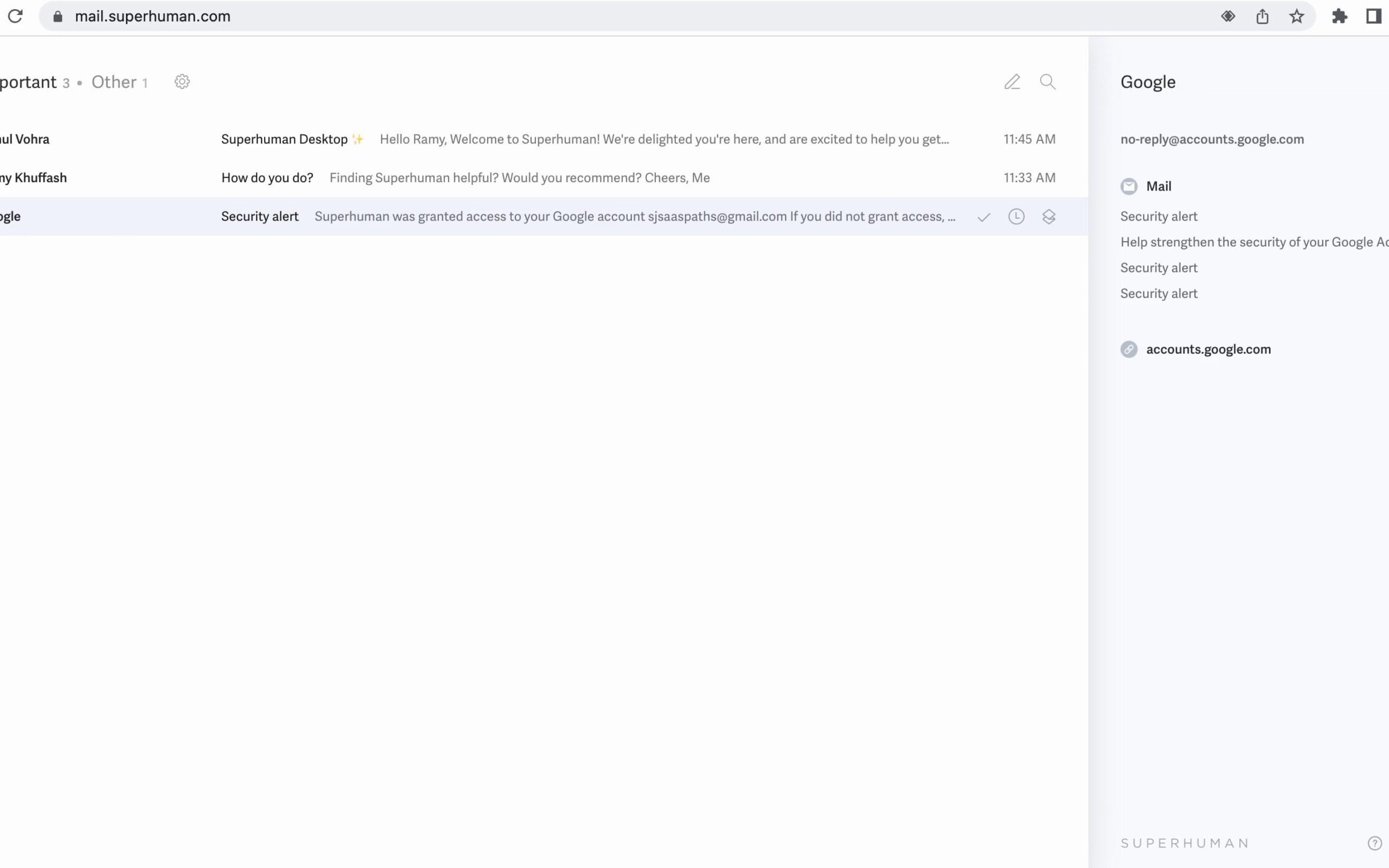Click the 11:33 AM timestamp

coord(1030,178)
